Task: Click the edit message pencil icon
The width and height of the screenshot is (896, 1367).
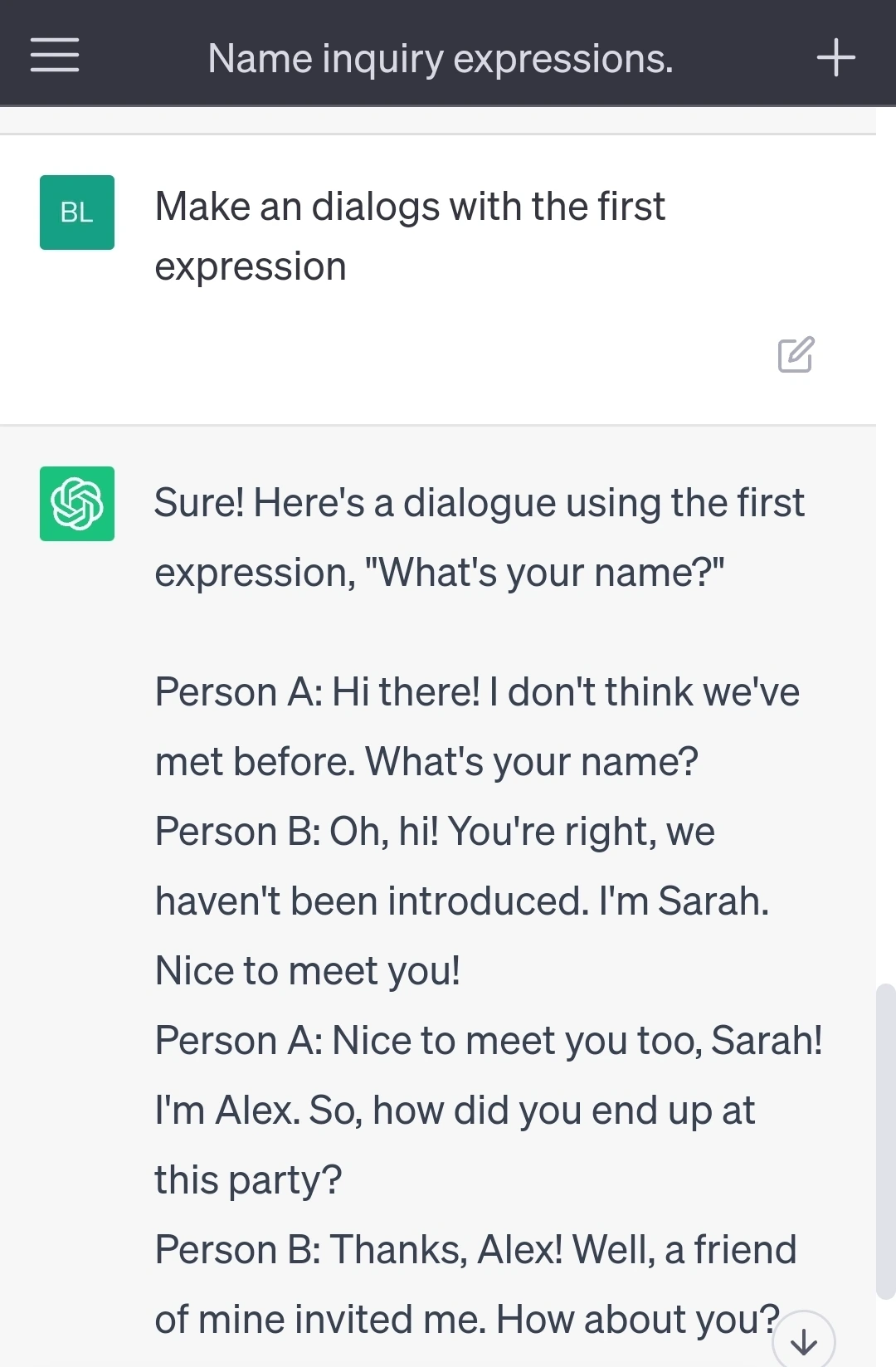Action: (x=796, y=354)
